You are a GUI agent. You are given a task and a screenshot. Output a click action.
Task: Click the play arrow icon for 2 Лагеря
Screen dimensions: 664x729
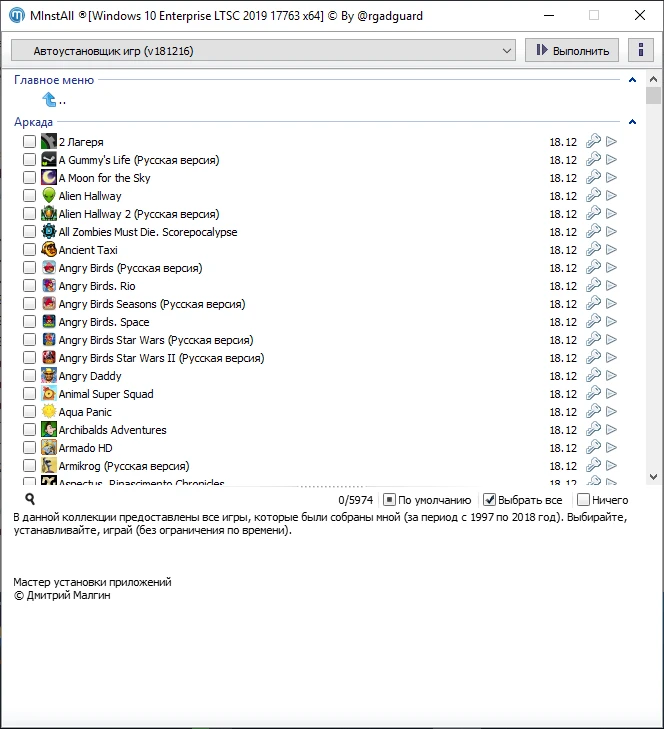coord(611,142)
